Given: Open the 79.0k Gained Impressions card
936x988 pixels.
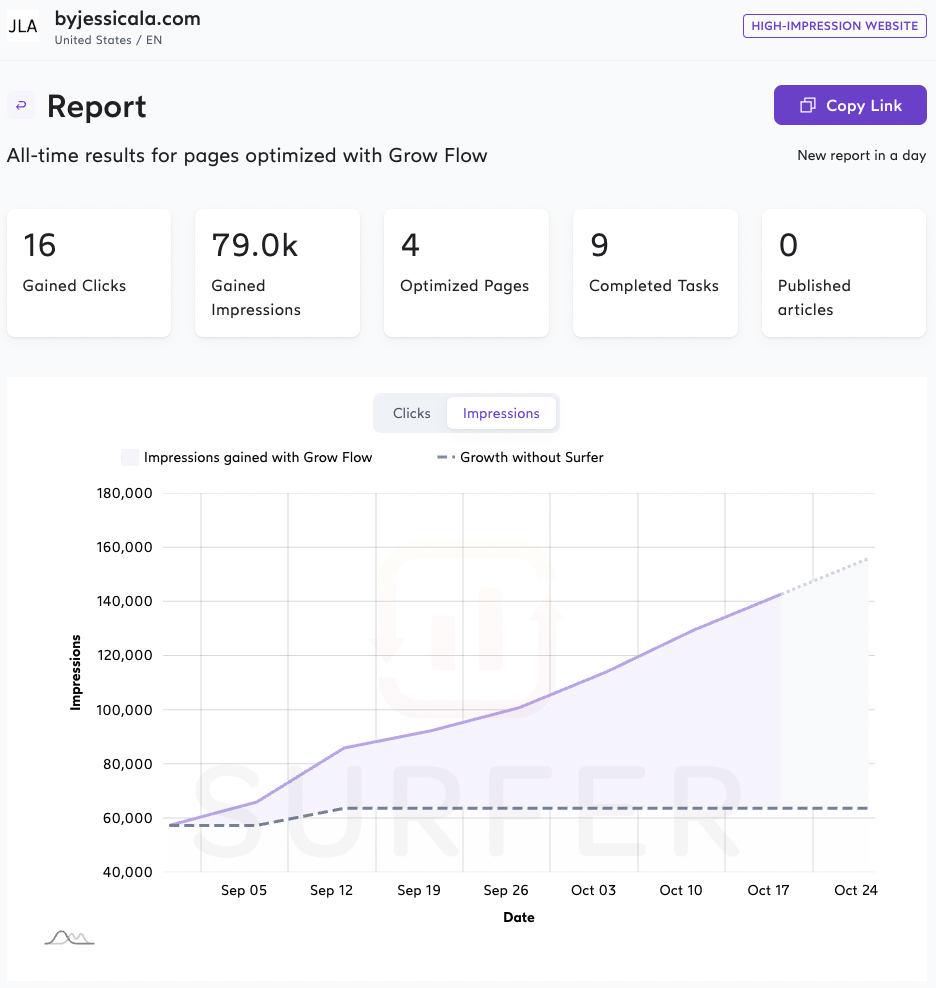Looking at the screenshot, I should 277,273.
